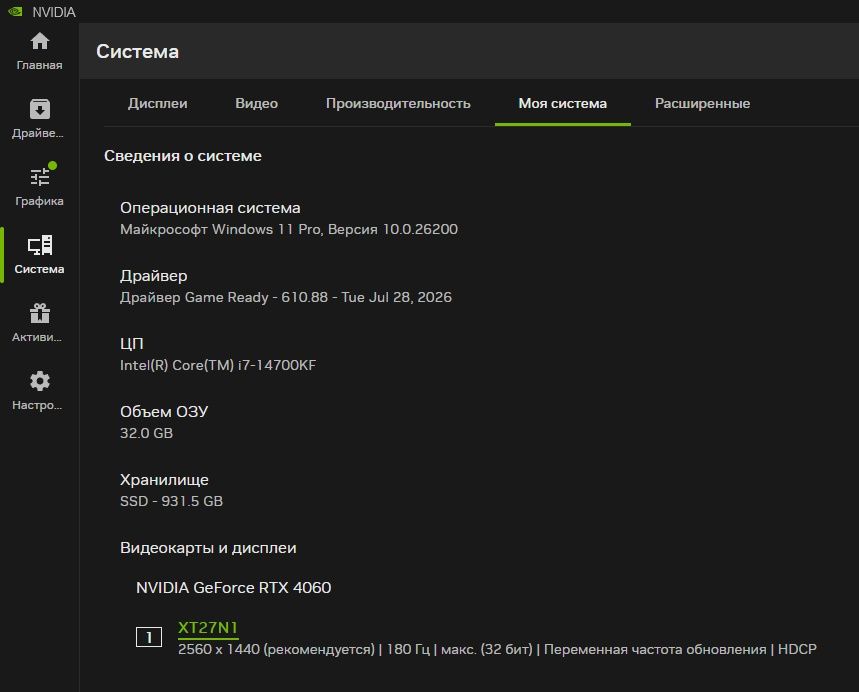Click the Хранилище label

(164, 479)
